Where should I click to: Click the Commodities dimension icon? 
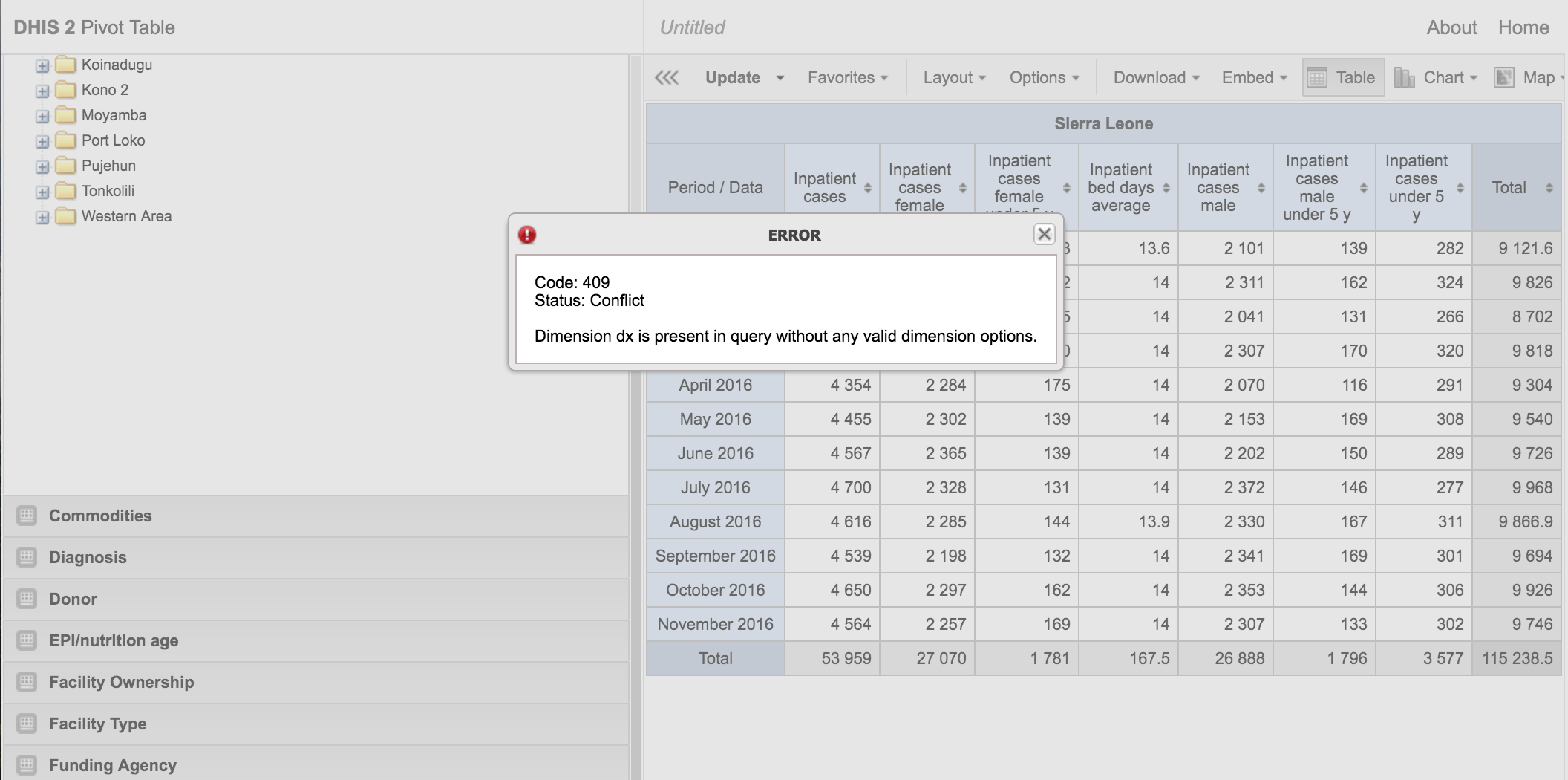click(27, 516)
